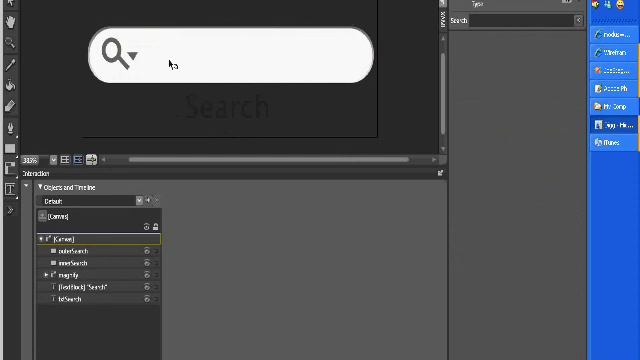
Task: Toggle lock-all padlock in timeline header
Action: click(156, 227)
